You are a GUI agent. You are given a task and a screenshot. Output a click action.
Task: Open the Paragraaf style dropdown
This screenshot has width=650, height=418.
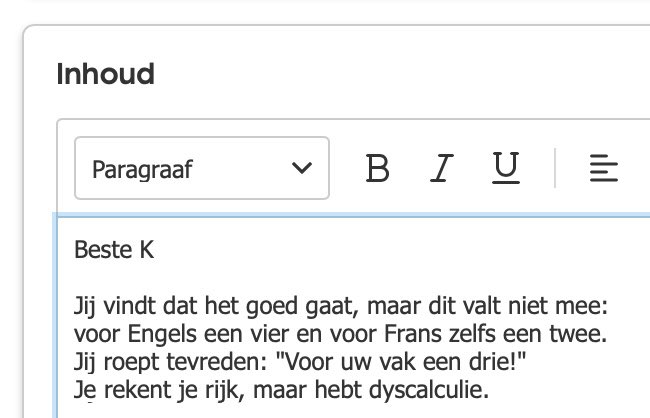201,168
